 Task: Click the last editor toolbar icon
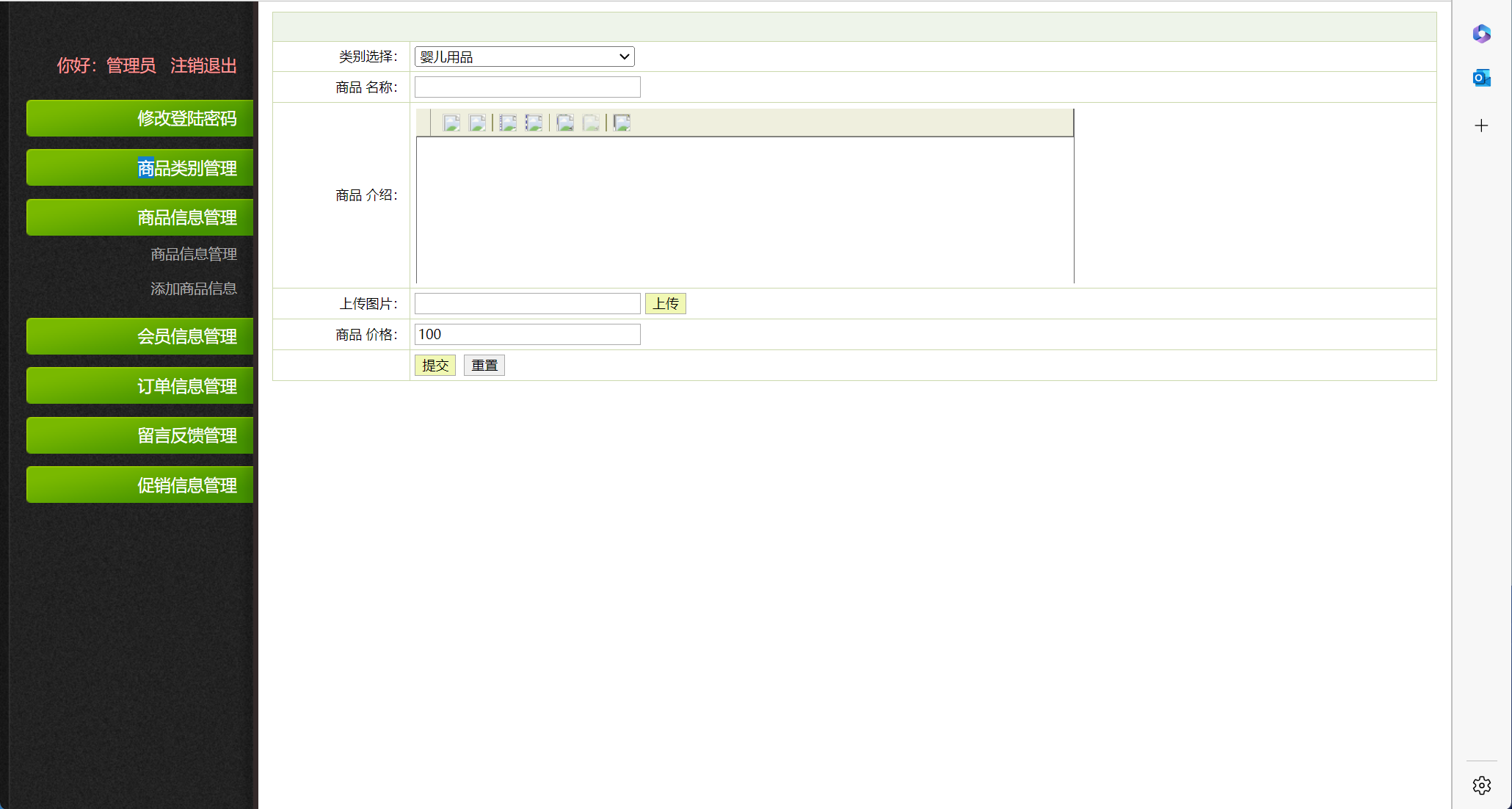[x=622, y=123]
